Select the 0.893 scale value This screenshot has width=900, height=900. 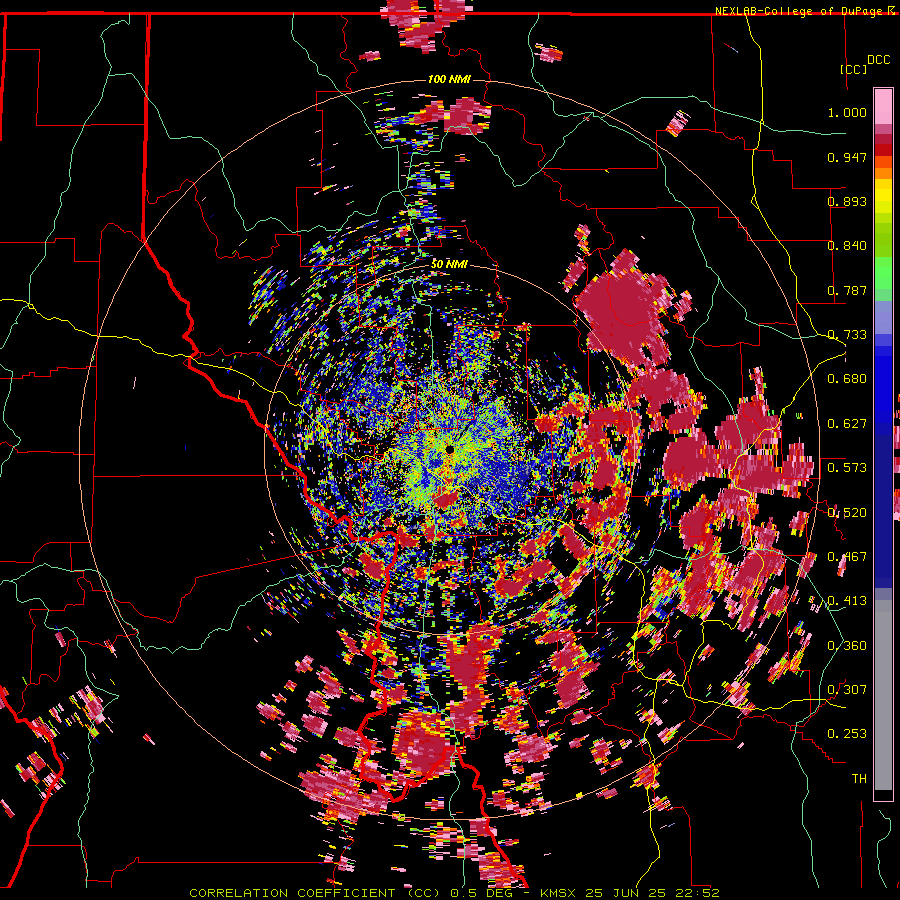click(x=847, y=201)
